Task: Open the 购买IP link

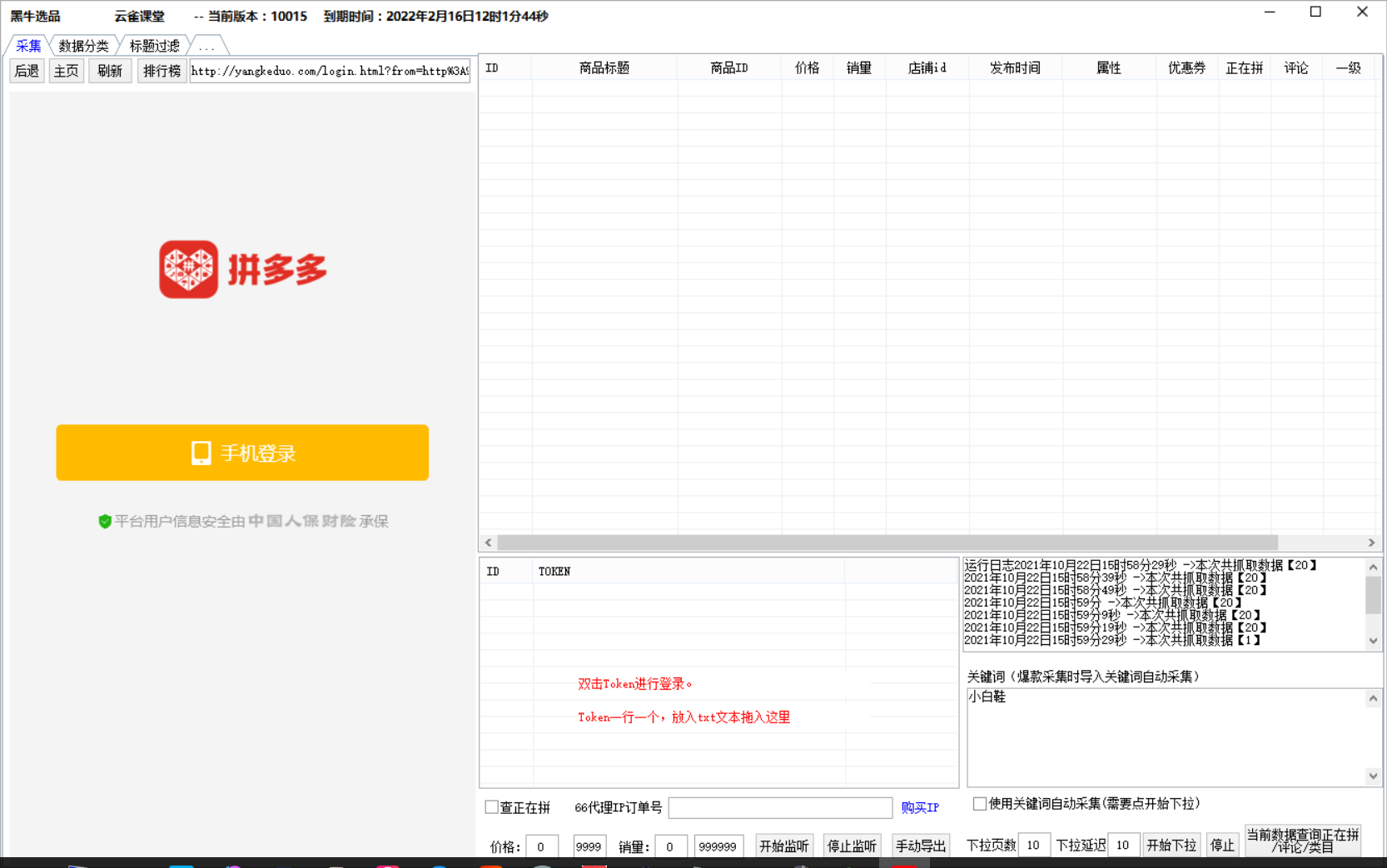Action: pos(919,808)
